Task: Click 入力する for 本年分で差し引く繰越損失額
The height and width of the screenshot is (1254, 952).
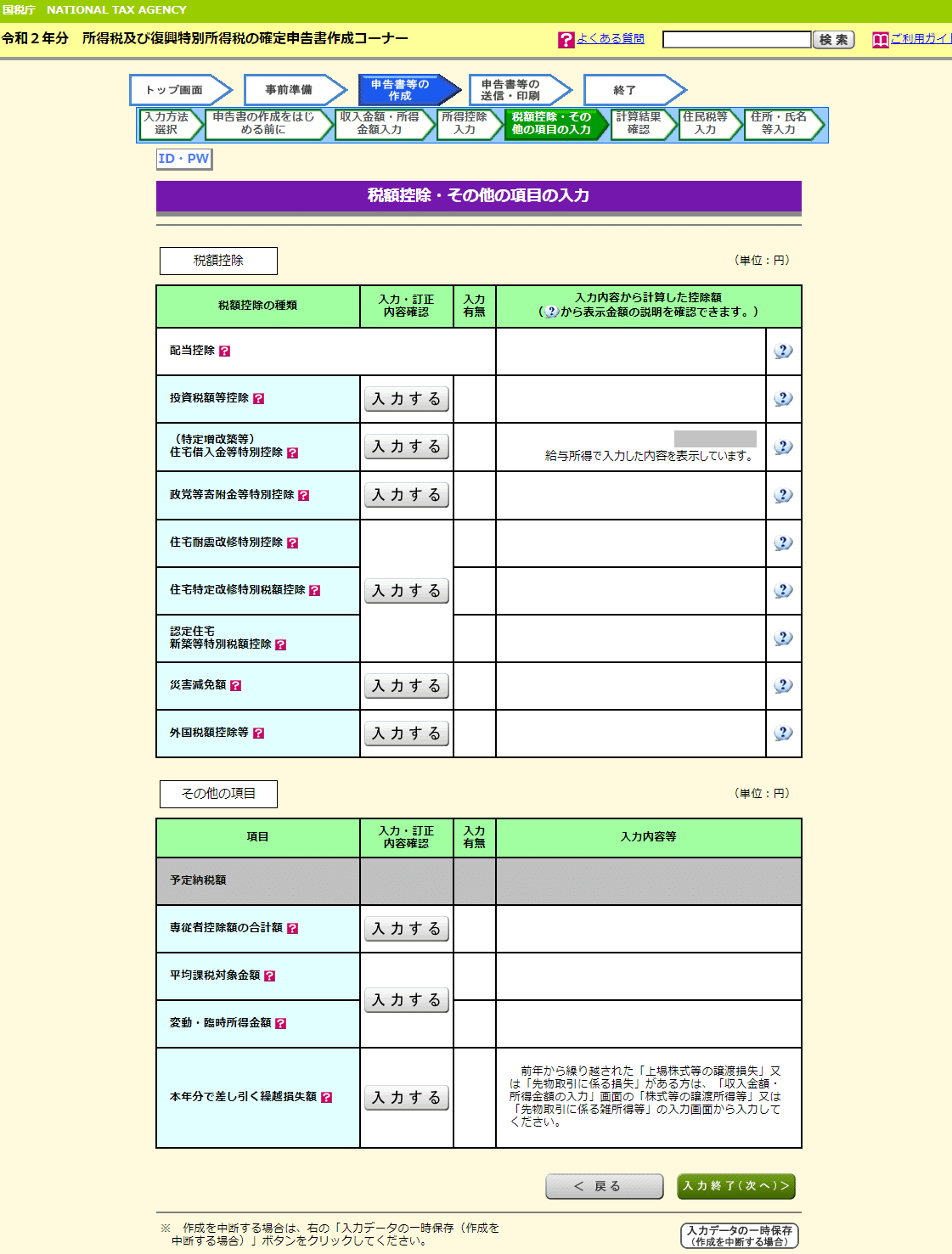Action: pos(407,1098)
